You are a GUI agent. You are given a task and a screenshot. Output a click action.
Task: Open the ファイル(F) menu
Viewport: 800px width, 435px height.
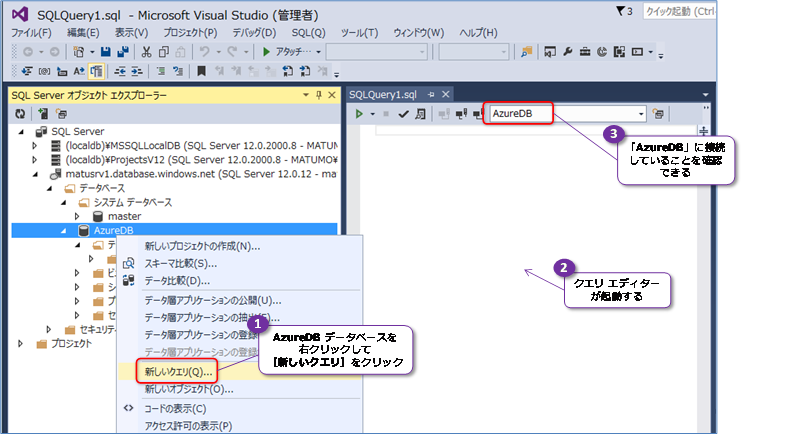(31, 33)
